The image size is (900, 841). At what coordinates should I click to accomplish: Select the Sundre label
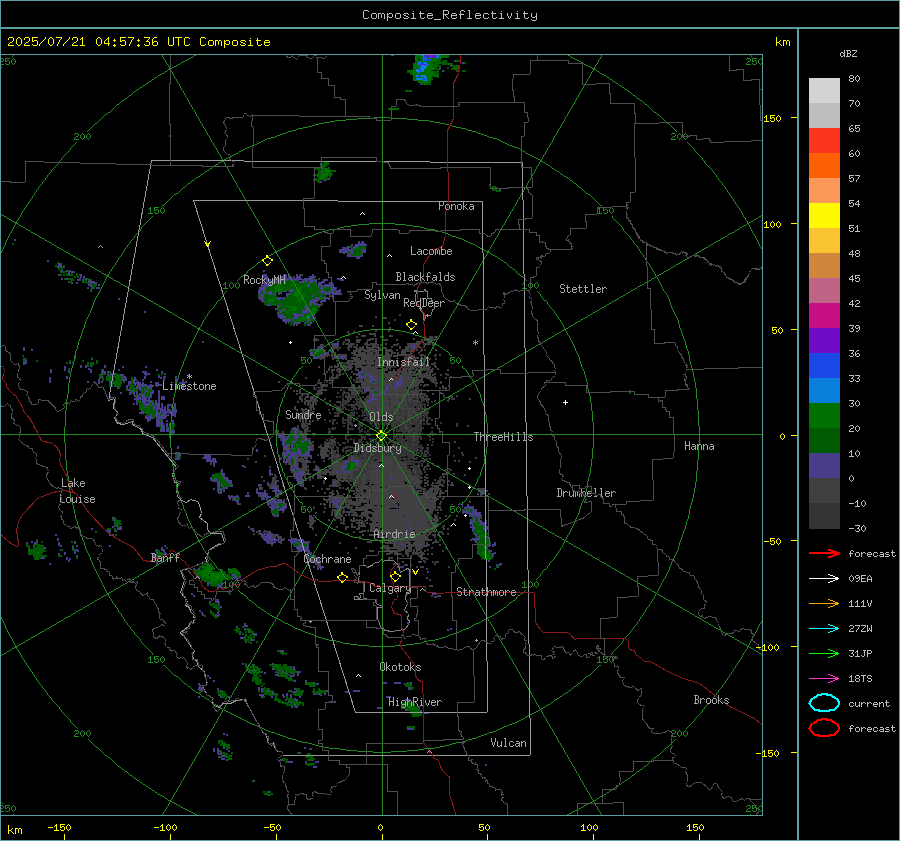click(x=303, y=415)
